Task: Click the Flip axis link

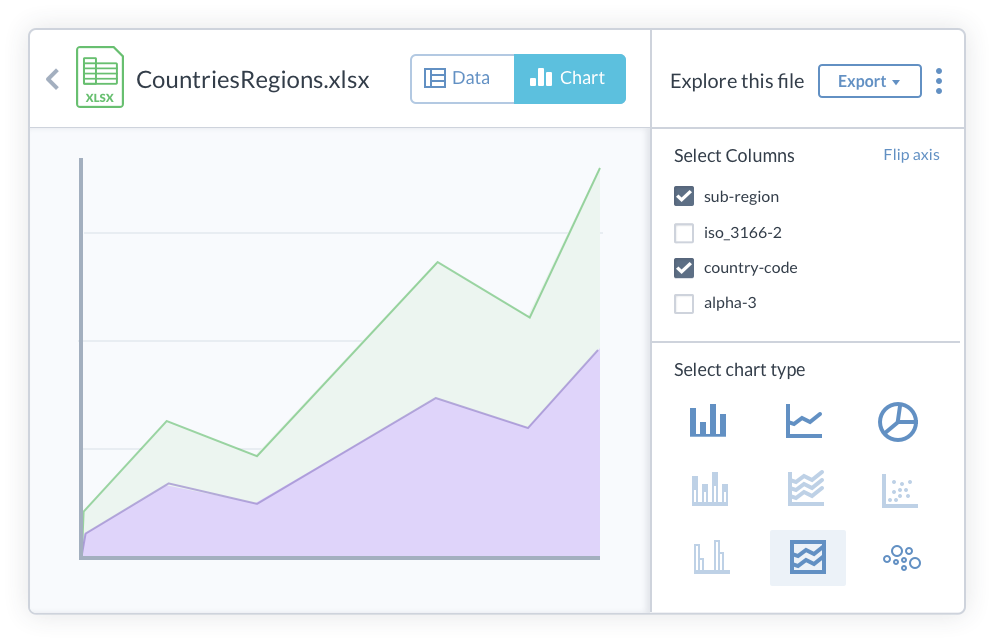Action: coord(911,155)
